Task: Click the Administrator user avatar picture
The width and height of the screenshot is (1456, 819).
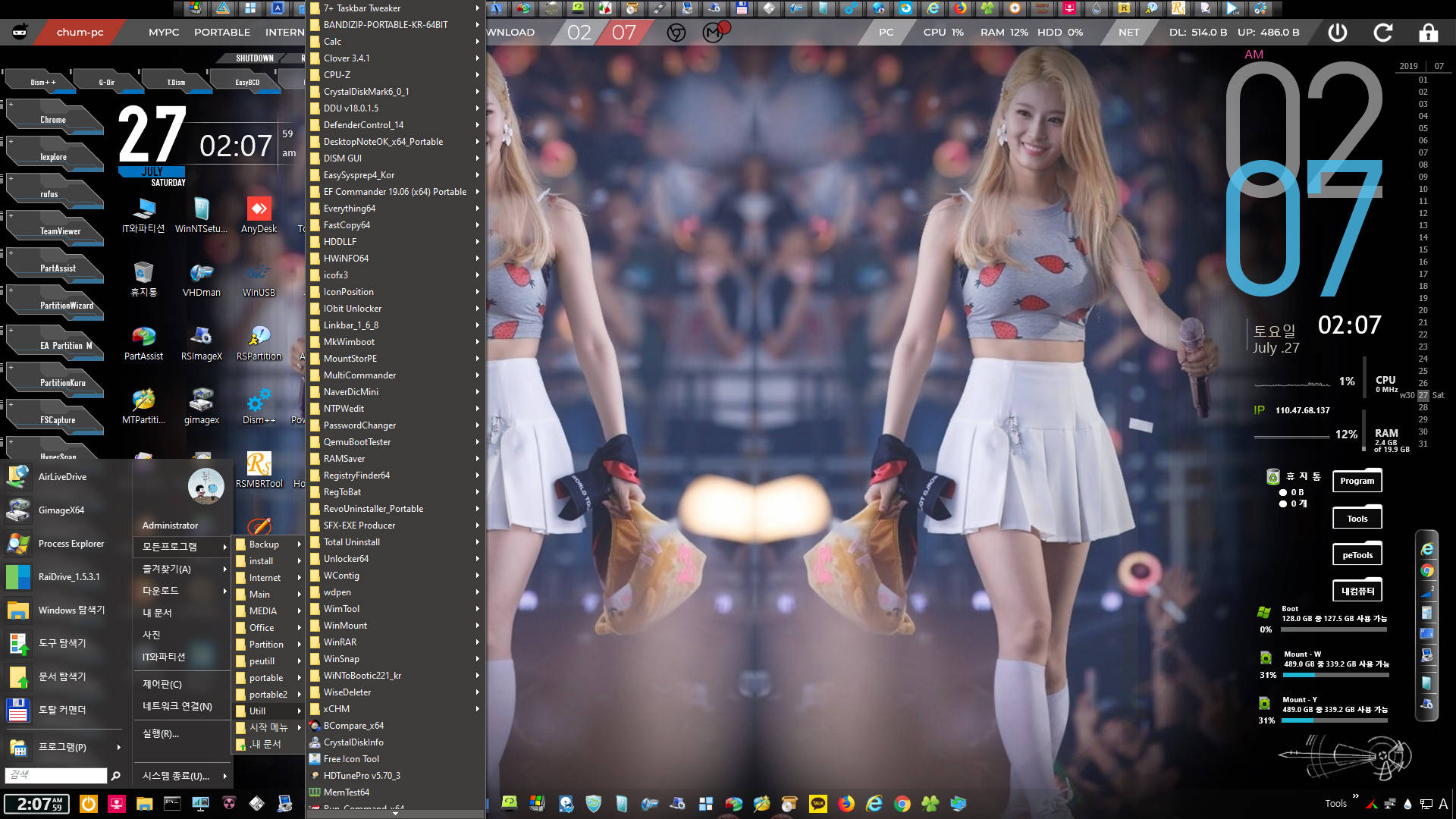Action: 206,486
